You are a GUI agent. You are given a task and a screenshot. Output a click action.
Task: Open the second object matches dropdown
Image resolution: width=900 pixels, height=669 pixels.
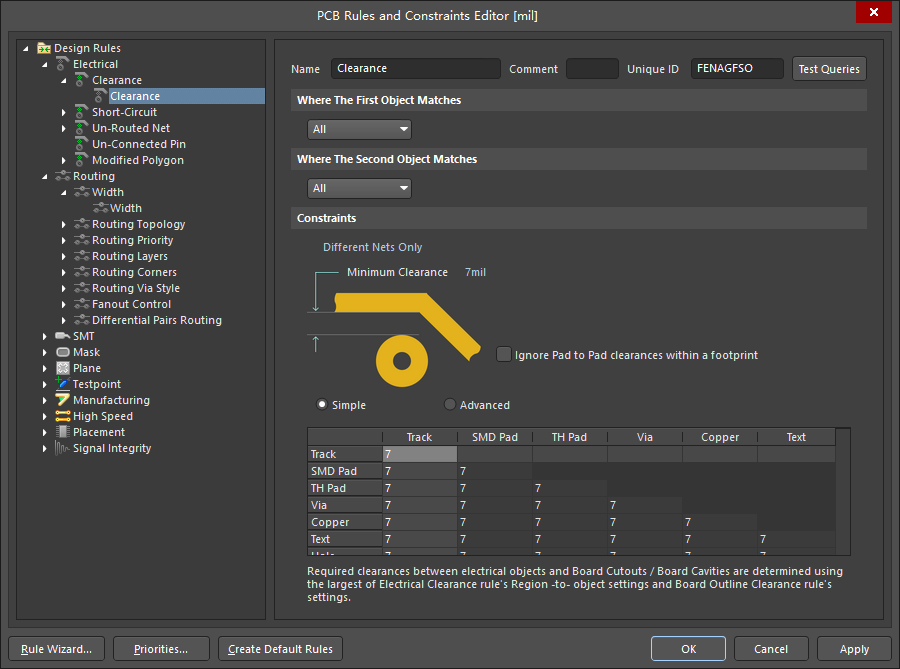[x=359, y=188]
